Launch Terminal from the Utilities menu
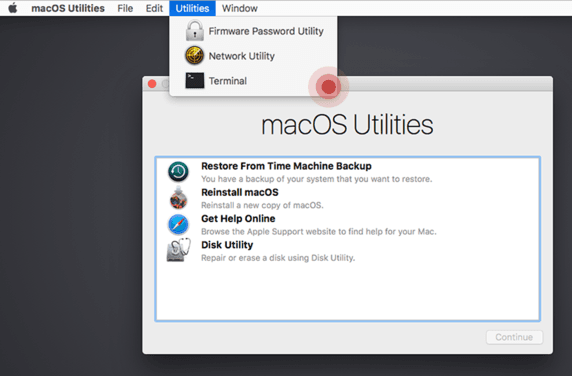 tap(254, 81)
